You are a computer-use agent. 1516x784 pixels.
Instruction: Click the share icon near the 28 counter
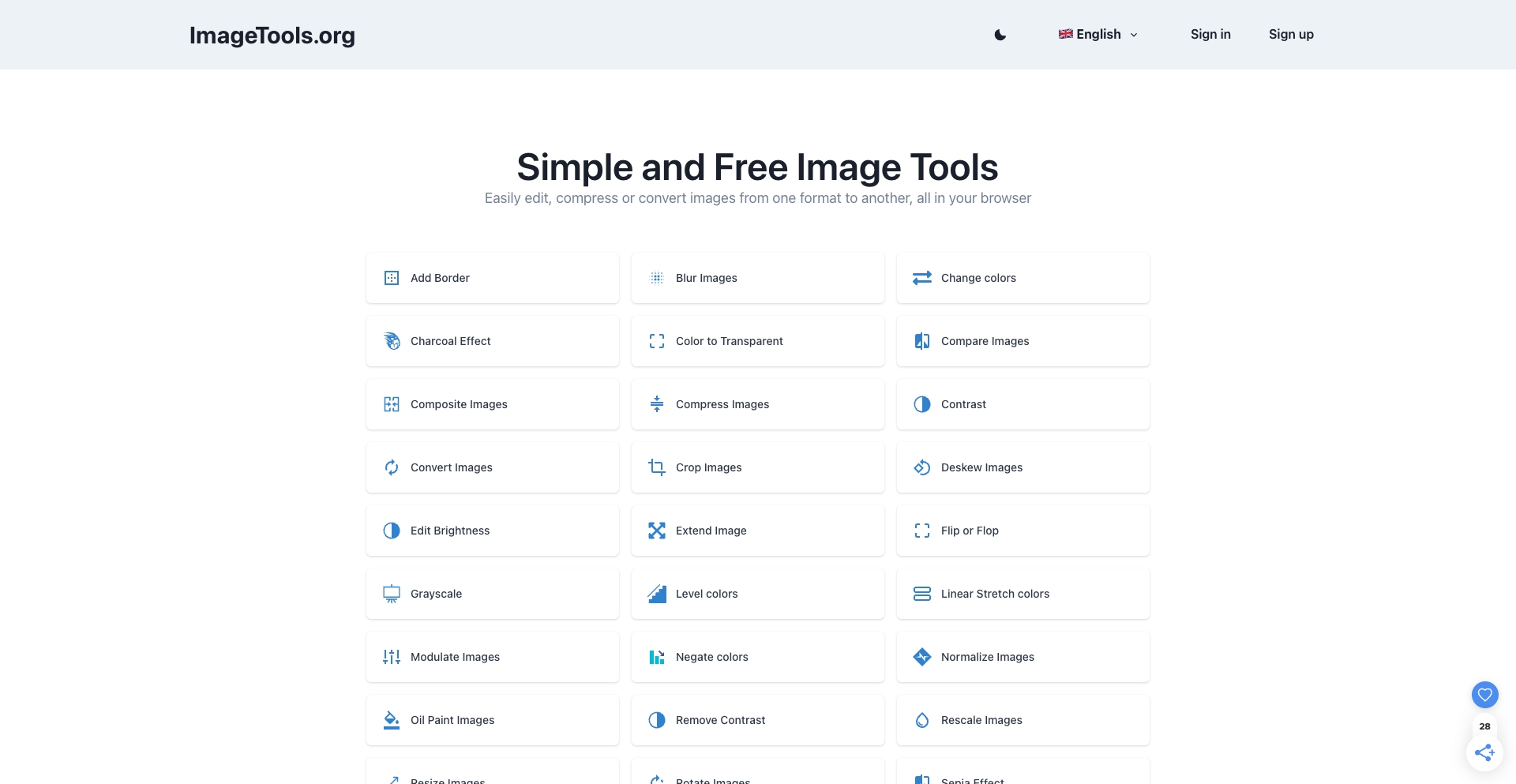click(1484, 752)
